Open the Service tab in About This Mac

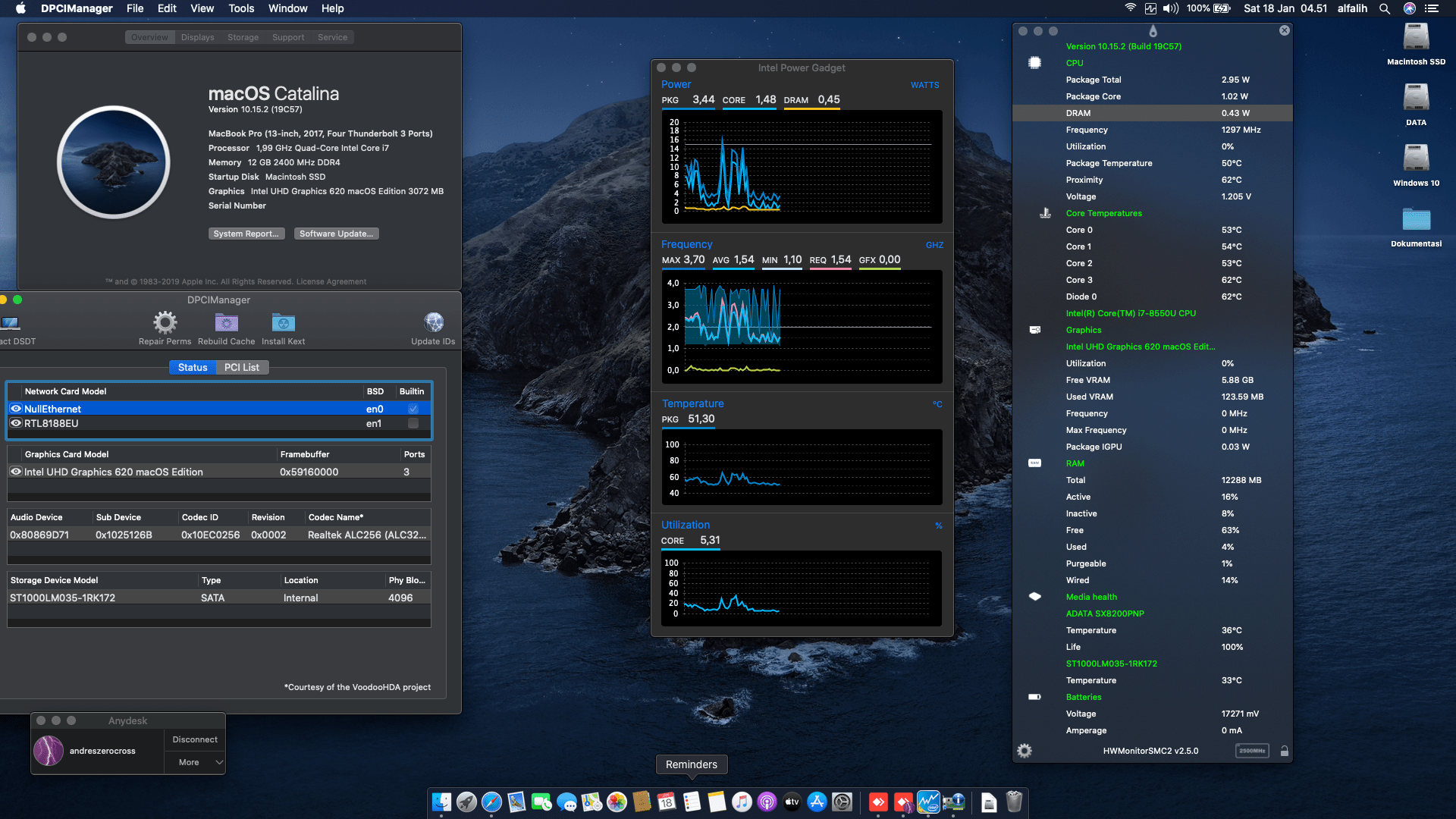coord(332,37)
